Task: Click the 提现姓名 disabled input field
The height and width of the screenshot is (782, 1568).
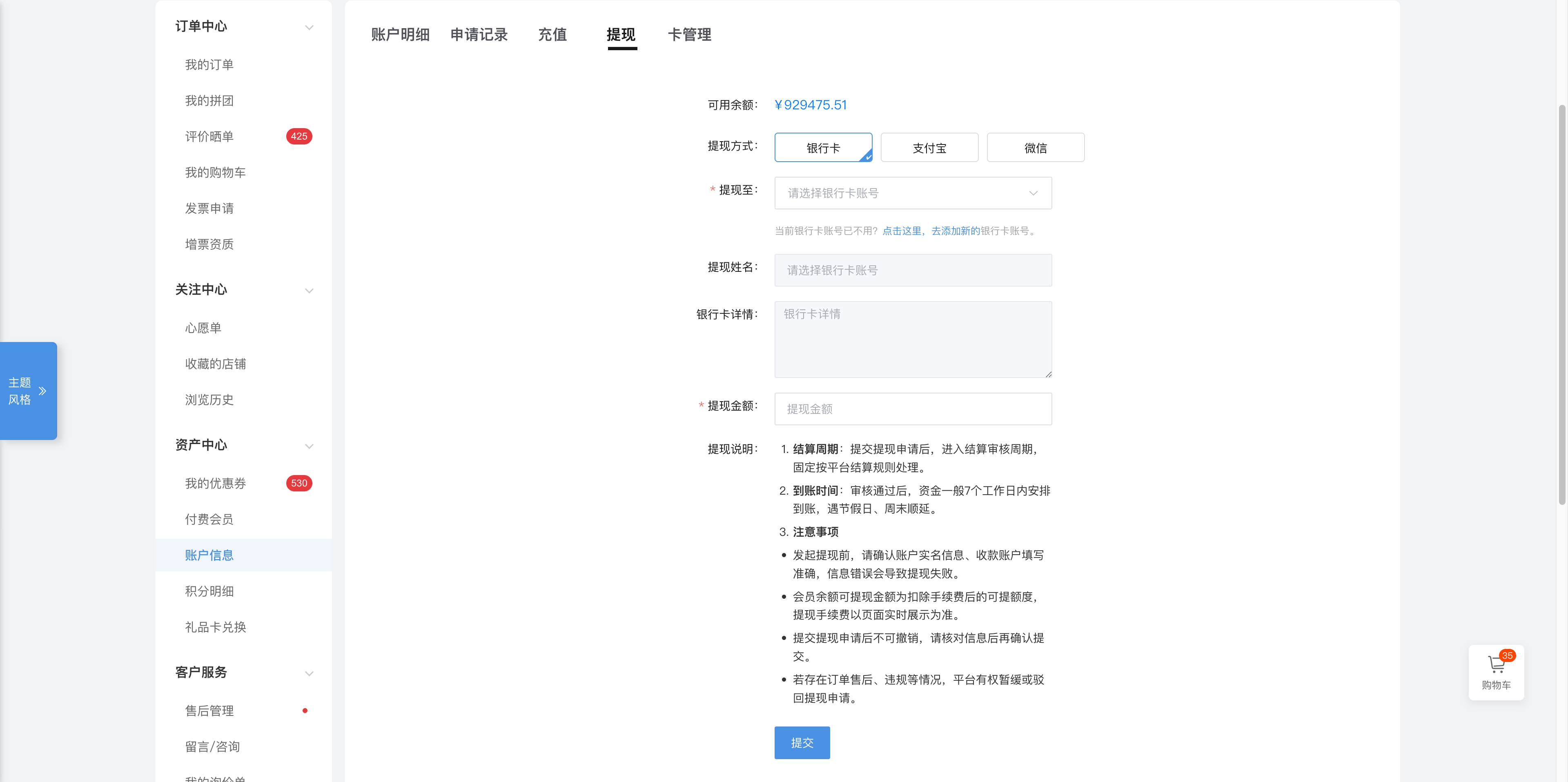Action: pyautogui.click(x=913, y=270)
